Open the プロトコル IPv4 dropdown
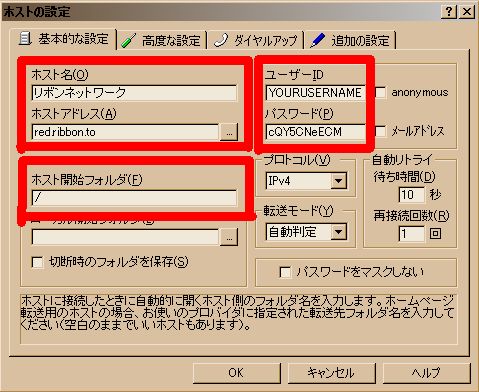Image resolution: width=479 pixels, height=392 pixels. [x=339, y=181]
